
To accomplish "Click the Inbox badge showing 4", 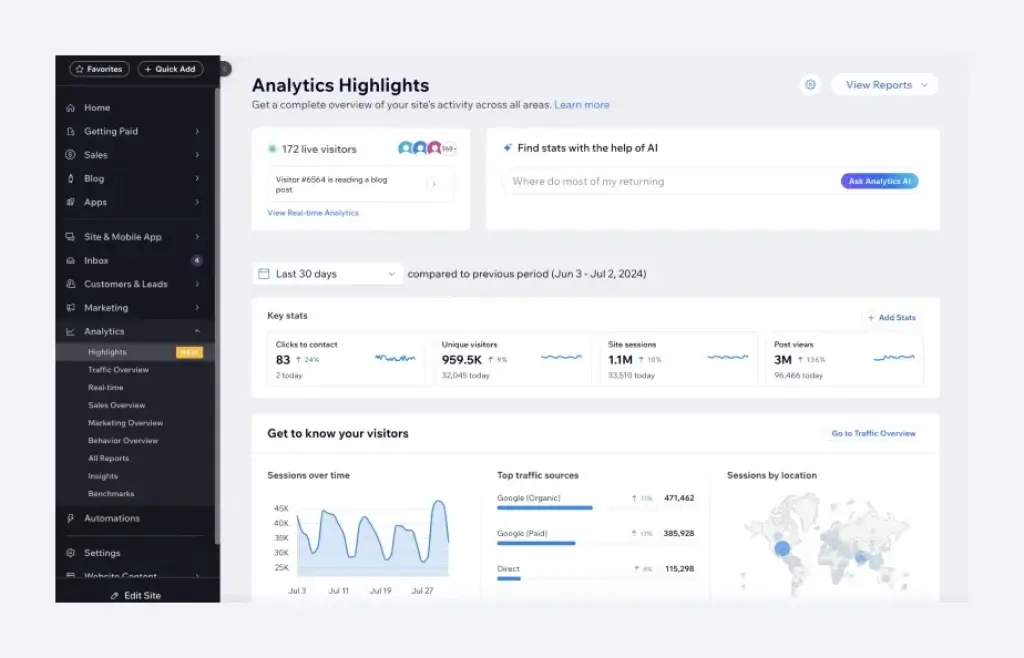I will (197, 260).
